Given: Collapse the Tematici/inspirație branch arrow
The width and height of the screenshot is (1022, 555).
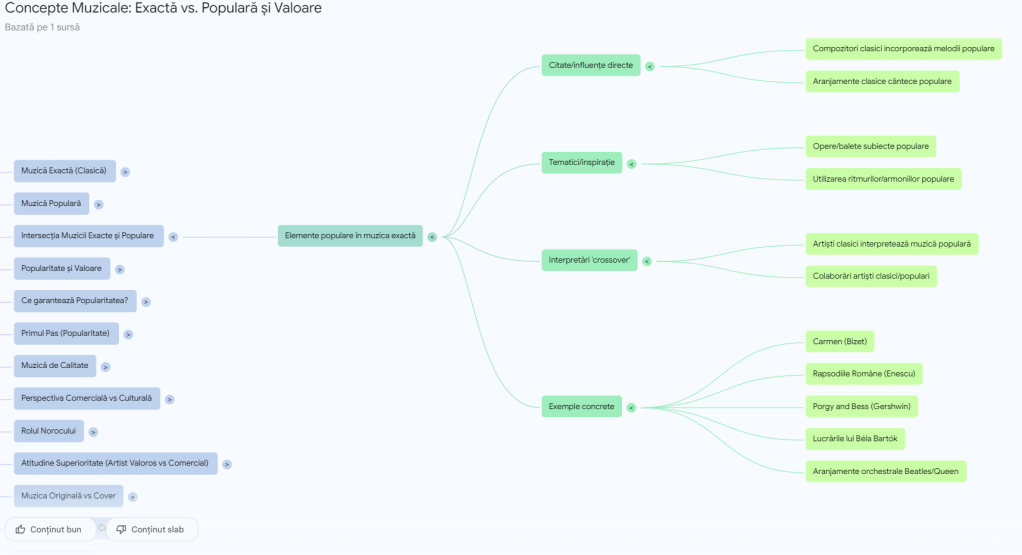Looking at the screenshot, I should coord(631,163).
